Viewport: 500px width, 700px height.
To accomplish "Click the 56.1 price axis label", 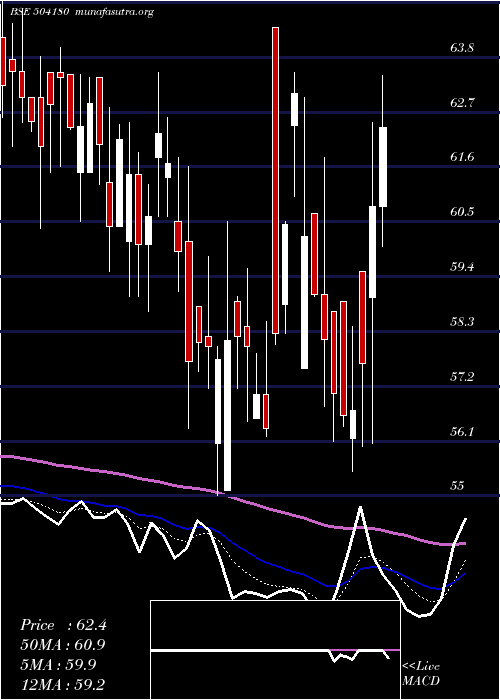I will tap(462, 431).
